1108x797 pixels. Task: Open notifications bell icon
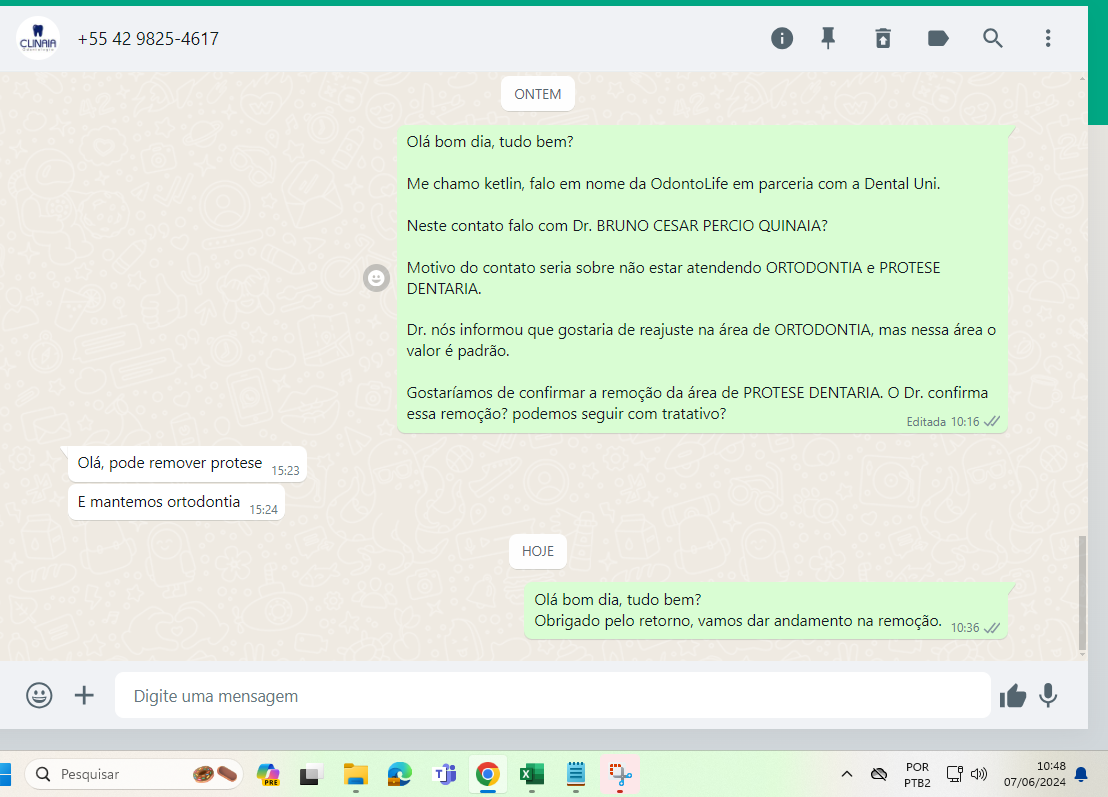(x=1081, y=774)
